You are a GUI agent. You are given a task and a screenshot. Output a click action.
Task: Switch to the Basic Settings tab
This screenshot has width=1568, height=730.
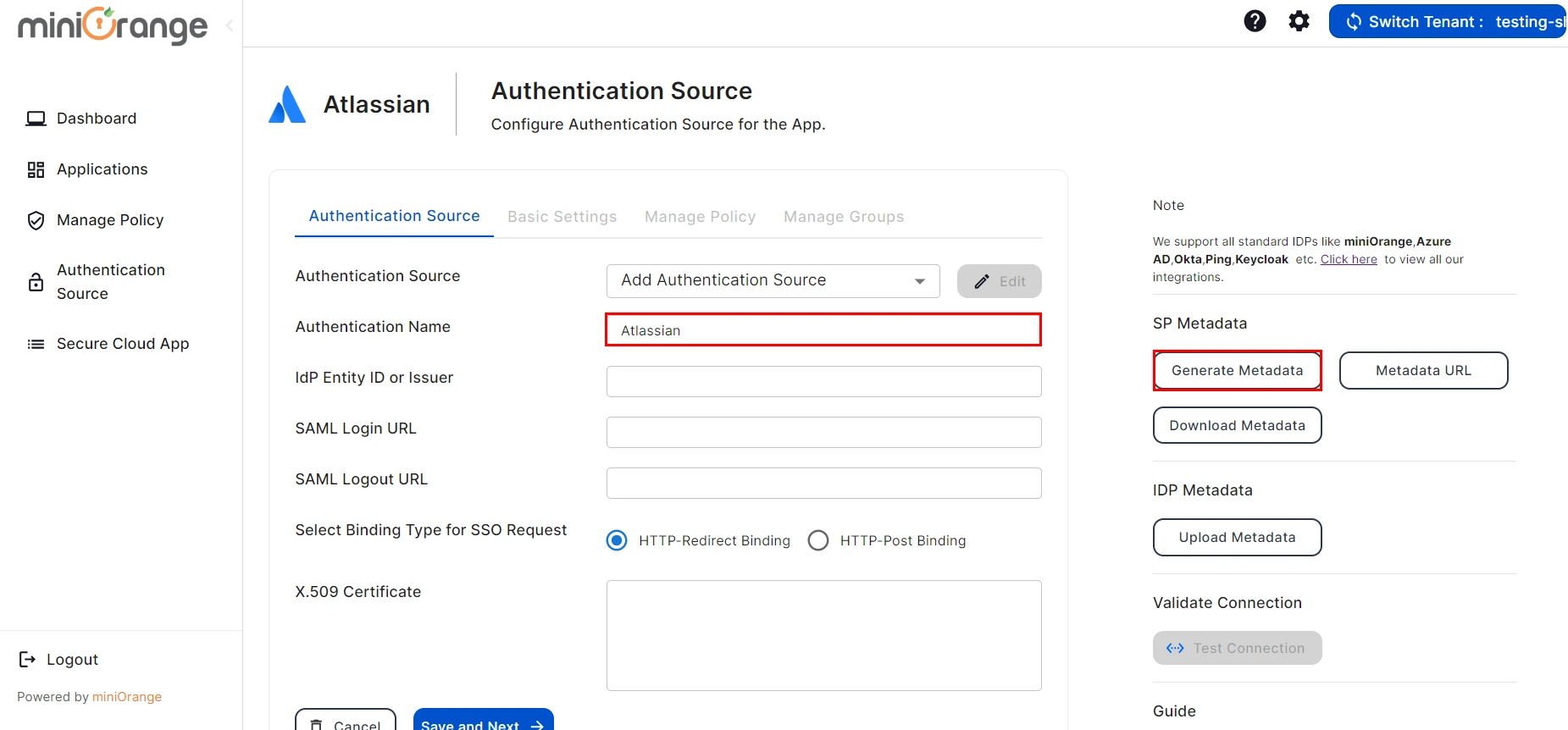[x=562, y=217]
